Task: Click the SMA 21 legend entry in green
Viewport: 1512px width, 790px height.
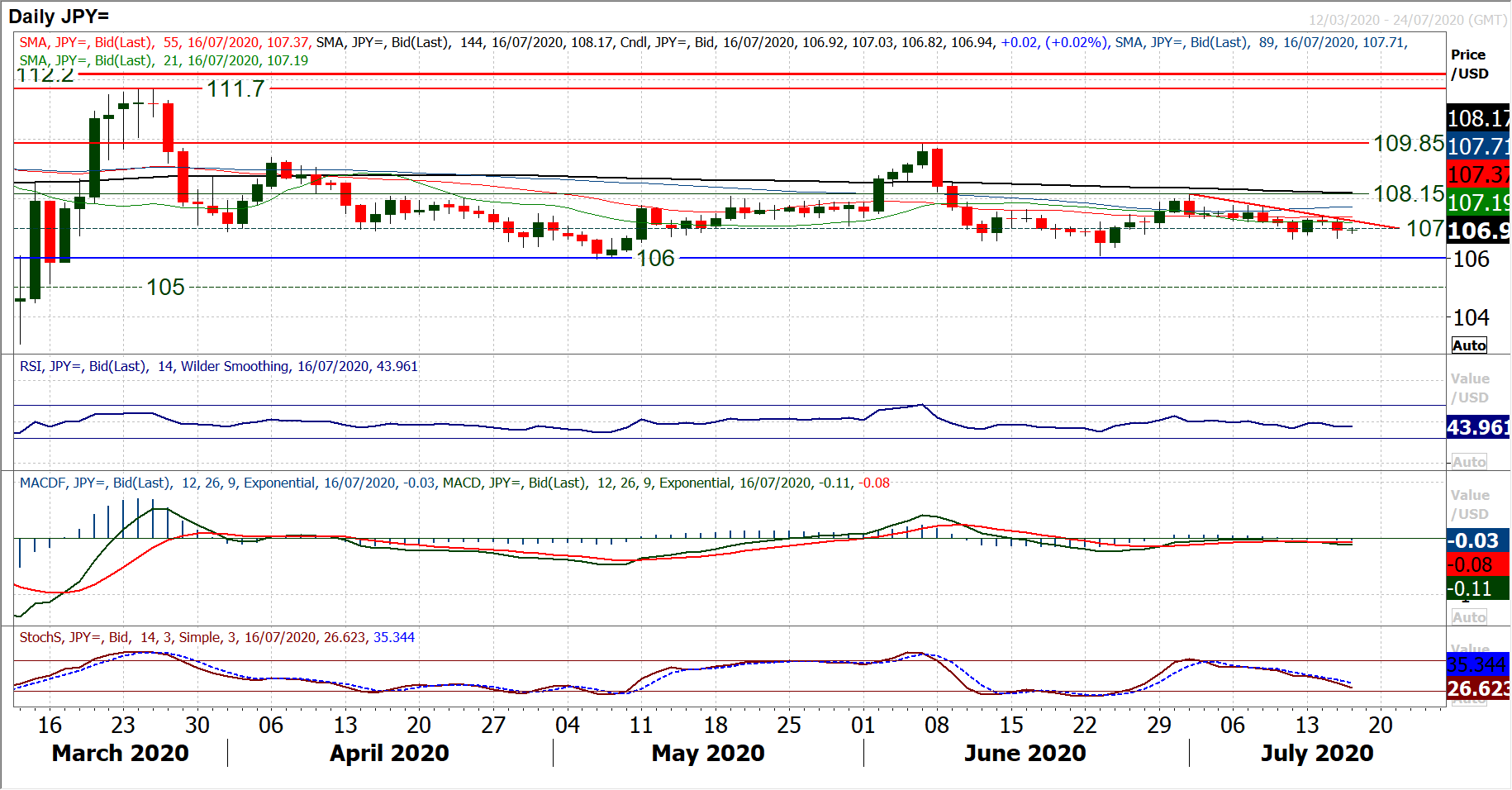Action: click(x=164, y=60)
